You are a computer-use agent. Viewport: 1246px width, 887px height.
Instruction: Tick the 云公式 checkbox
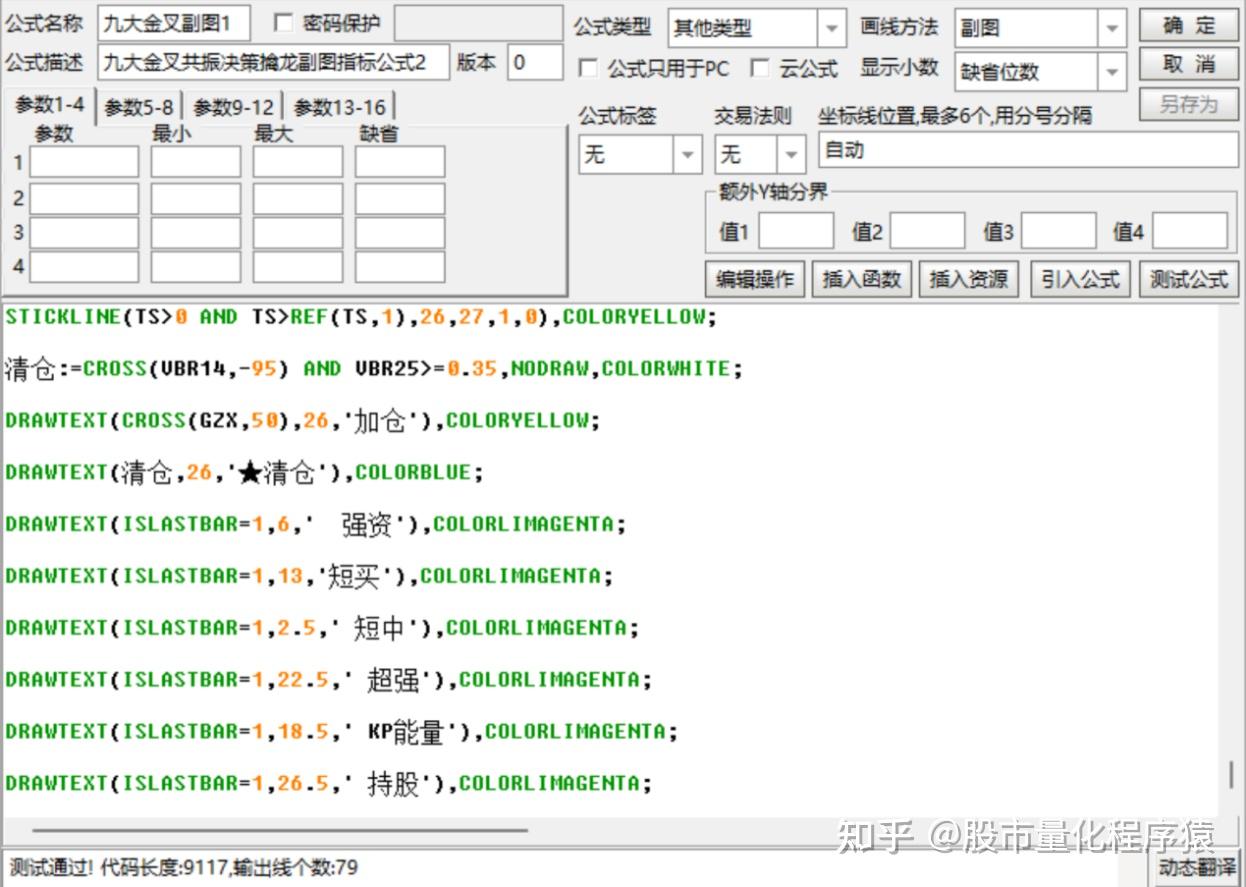point(760,68)
